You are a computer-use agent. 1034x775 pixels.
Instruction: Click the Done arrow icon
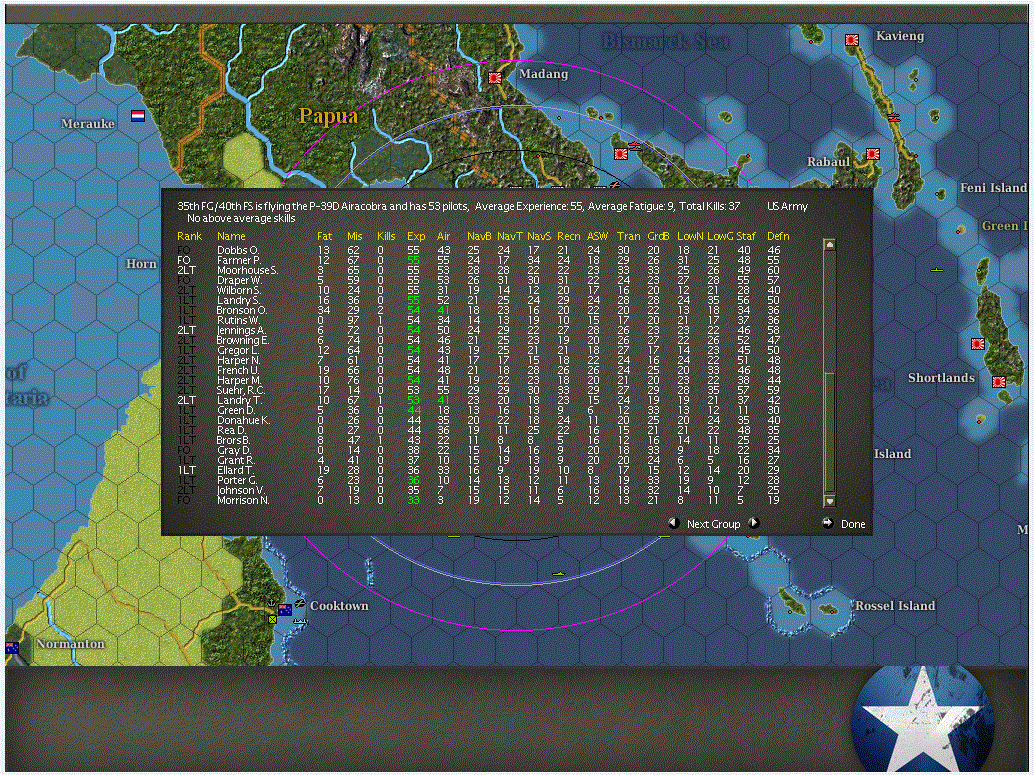(828, 523)
